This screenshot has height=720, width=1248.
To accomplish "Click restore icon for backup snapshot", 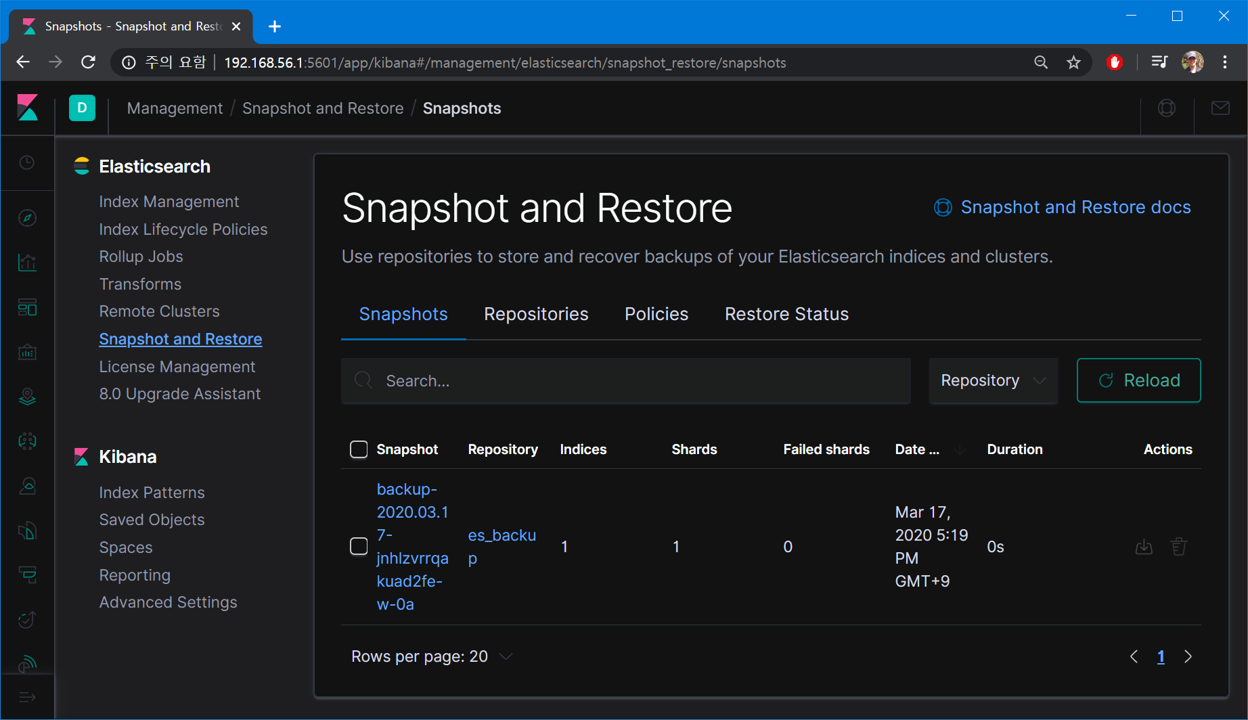I will (x=1144, y=547).
